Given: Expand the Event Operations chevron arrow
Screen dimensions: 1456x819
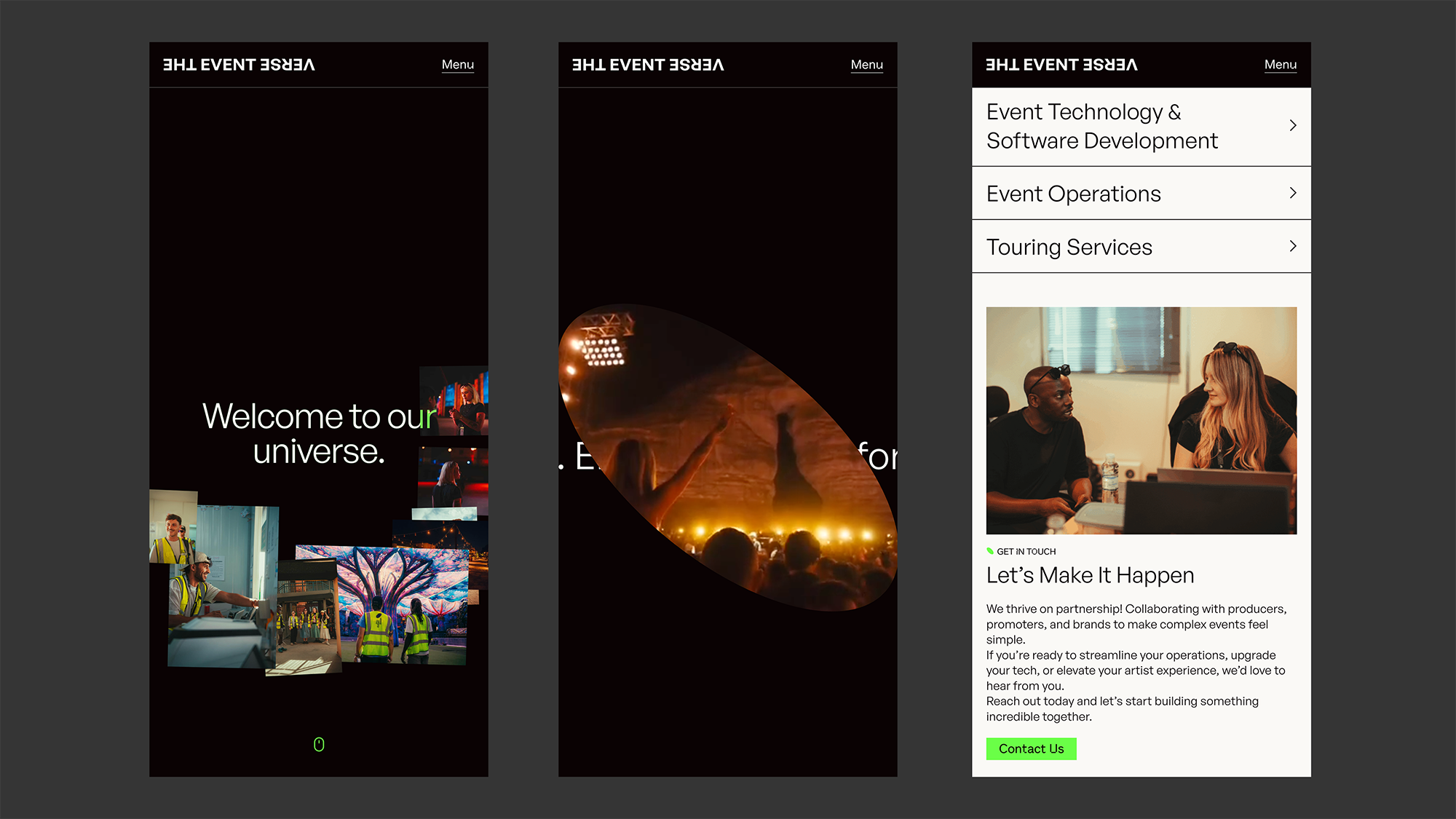Looking at the screenshot, I should tap(1292, 193).
